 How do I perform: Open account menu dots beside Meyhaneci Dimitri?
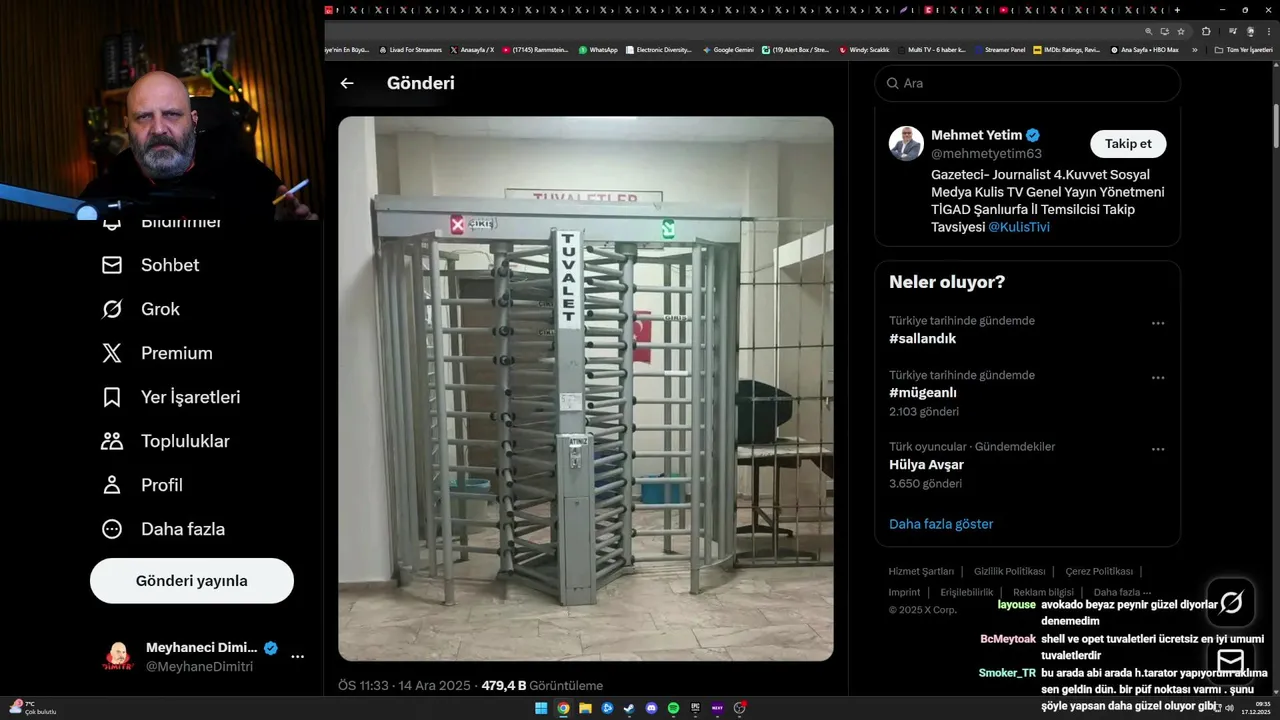click(297, 657)
